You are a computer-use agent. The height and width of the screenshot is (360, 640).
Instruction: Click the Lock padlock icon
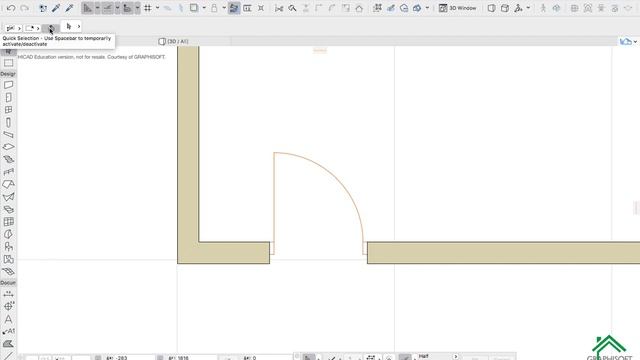[214, 8]
